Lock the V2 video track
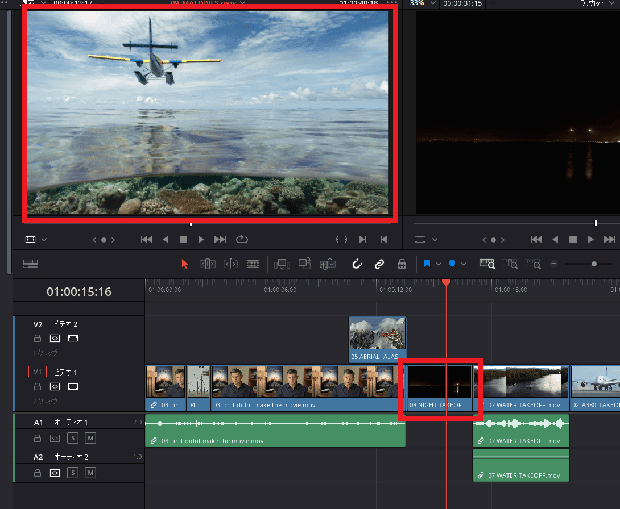620x509 pixels. point(37,338)
